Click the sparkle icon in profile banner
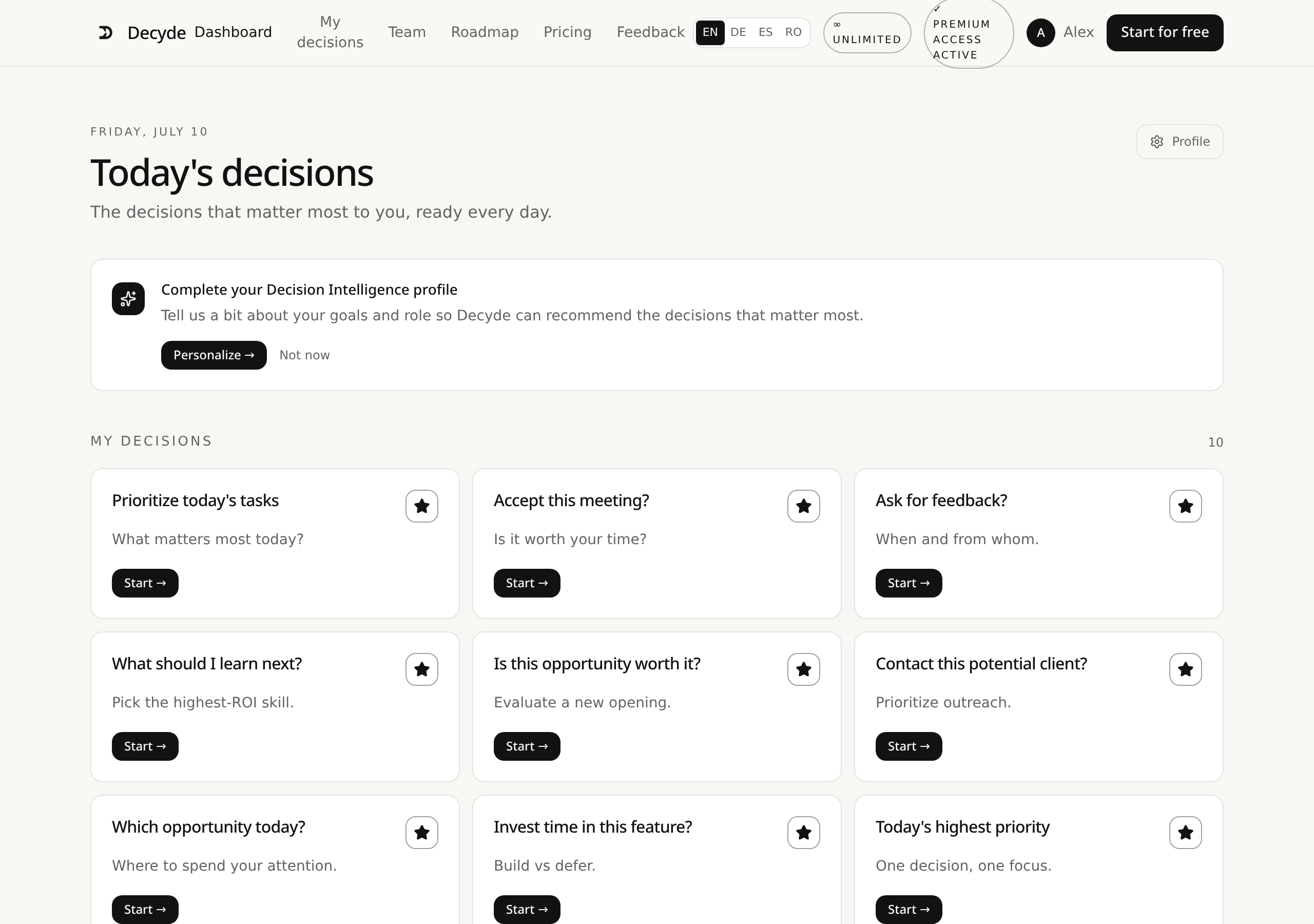Screen dimensions: 1314x924 pyautogui.click(x=128, y=299)
